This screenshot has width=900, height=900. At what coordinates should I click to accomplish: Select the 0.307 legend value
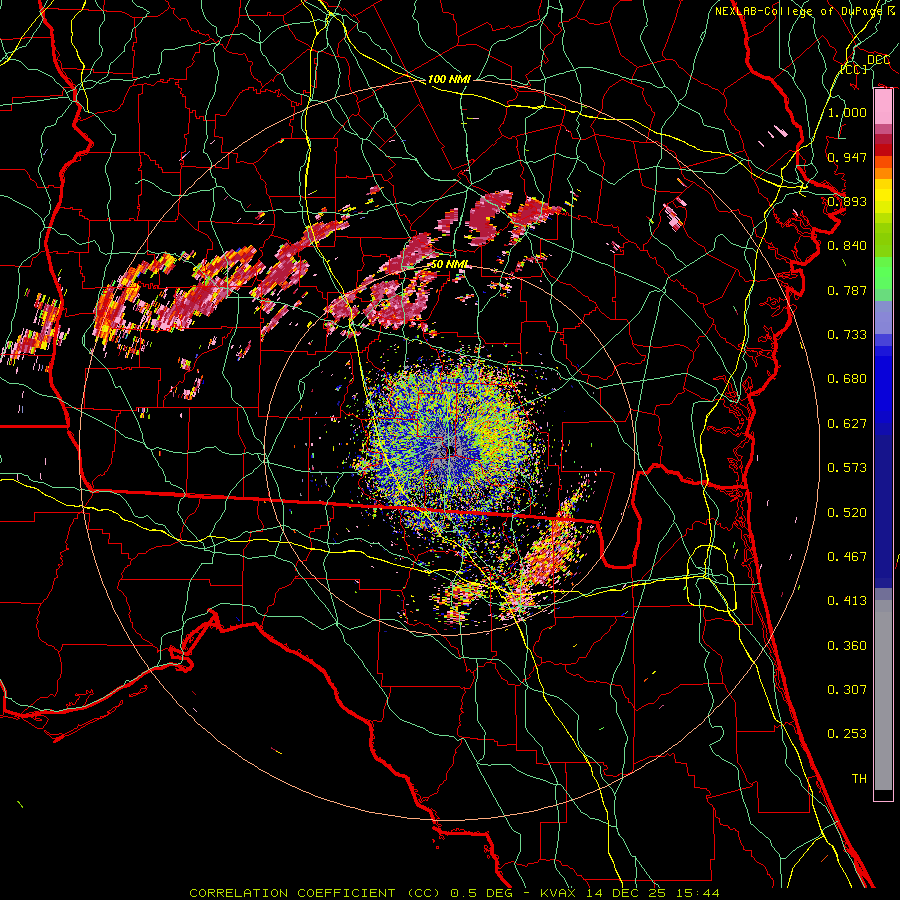(847, 690)
